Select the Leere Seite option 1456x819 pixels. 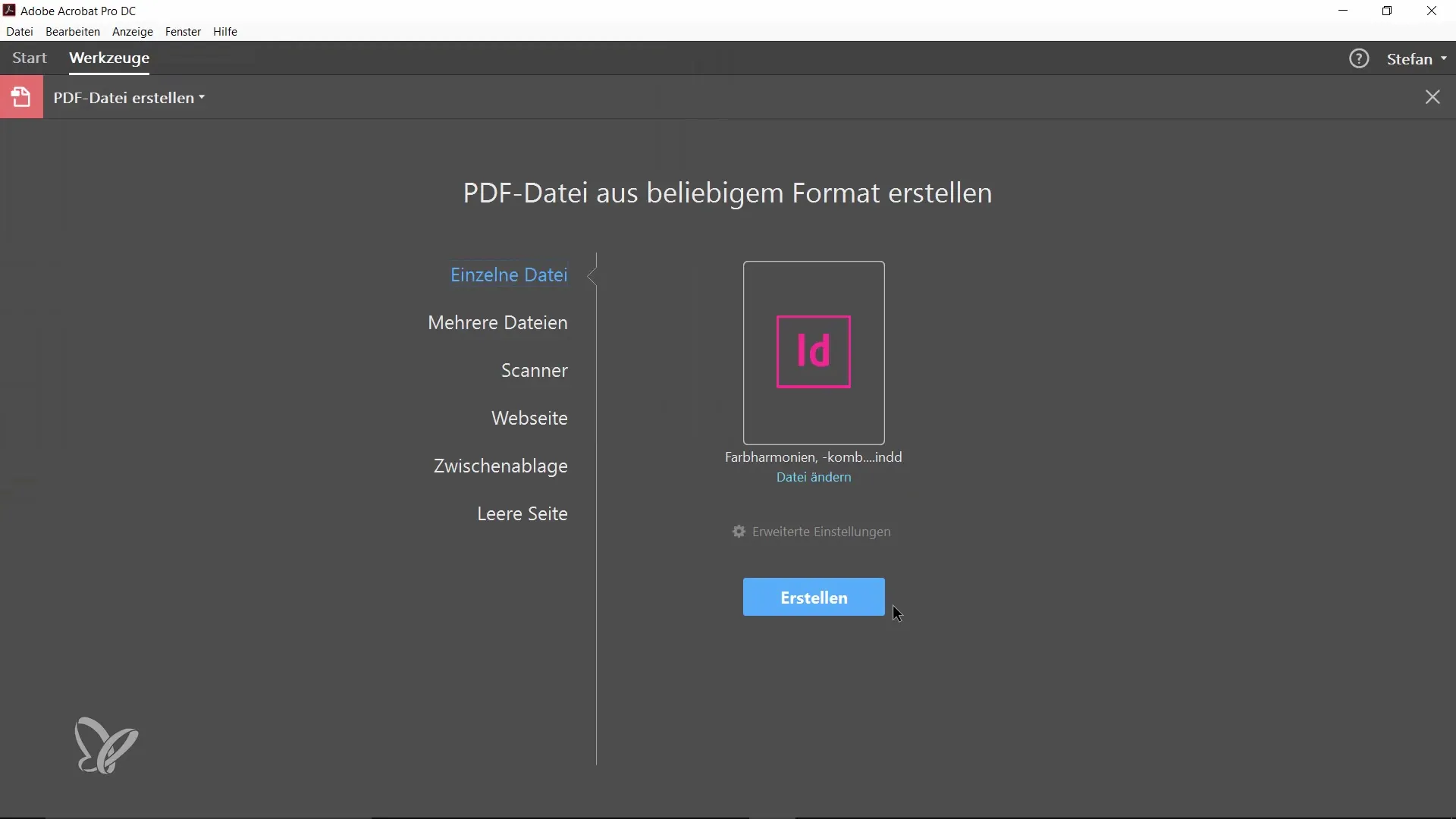(522, 513)
